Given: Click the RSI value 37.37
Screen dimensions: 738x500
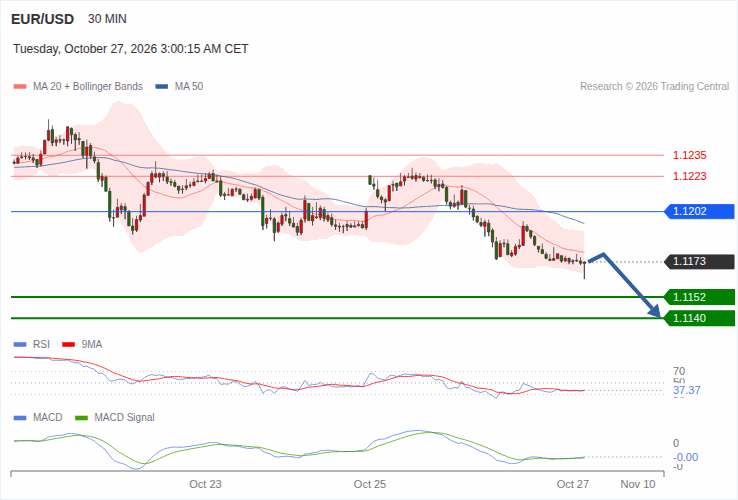Looking at the screenshot, I should pos(687,390).
